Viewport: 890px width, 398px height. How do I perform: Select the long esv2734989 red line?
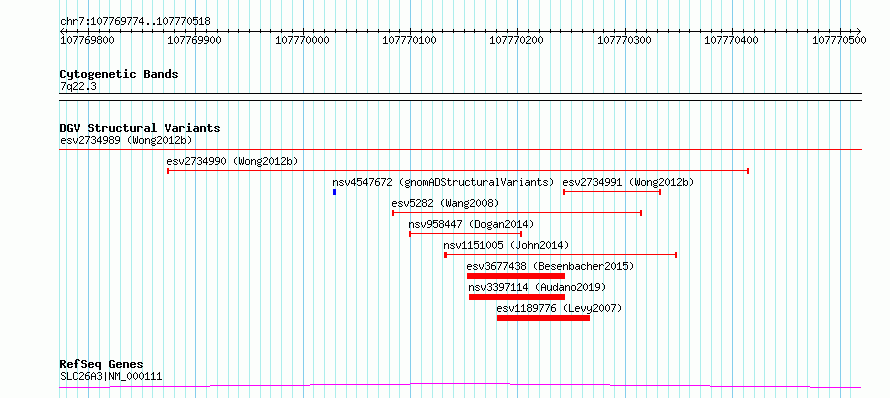pos(460,150)
